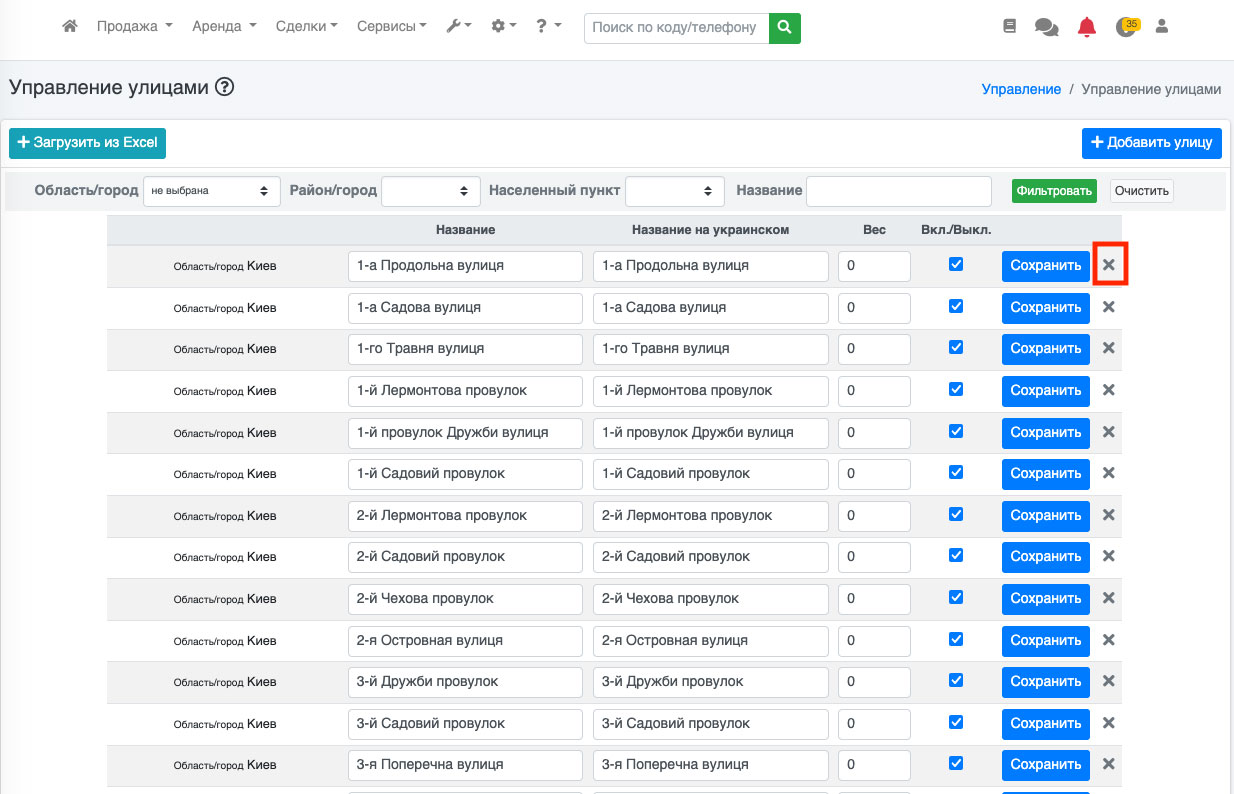Open the Район/город filter dropdown

click(x=431, y=191)
